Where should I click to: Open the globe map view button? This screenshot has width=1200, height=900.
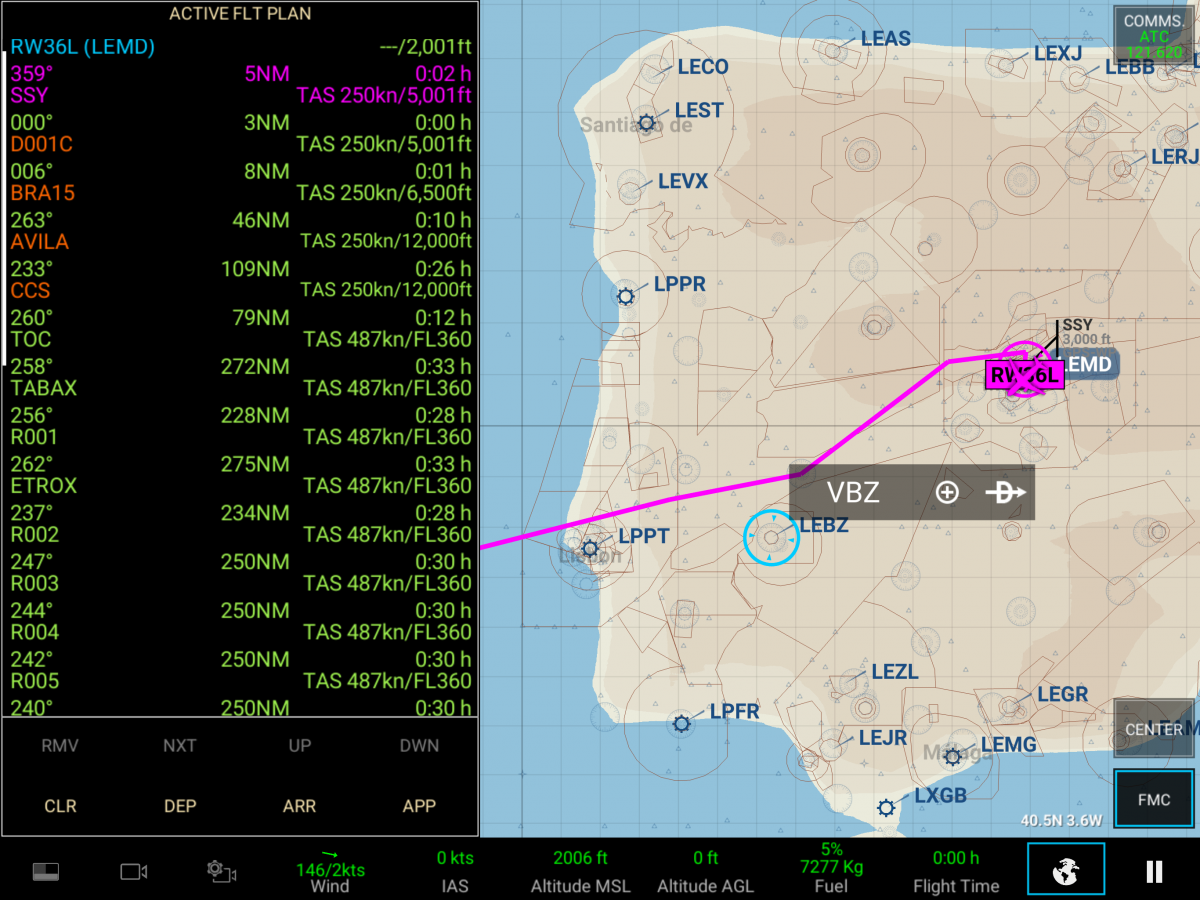(1066, 870)
